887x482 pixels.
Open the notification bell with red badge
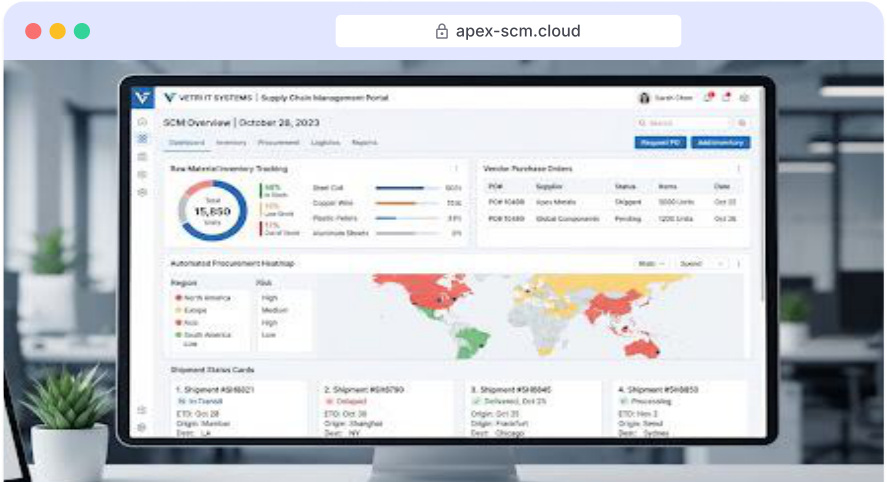click(708, 97)
